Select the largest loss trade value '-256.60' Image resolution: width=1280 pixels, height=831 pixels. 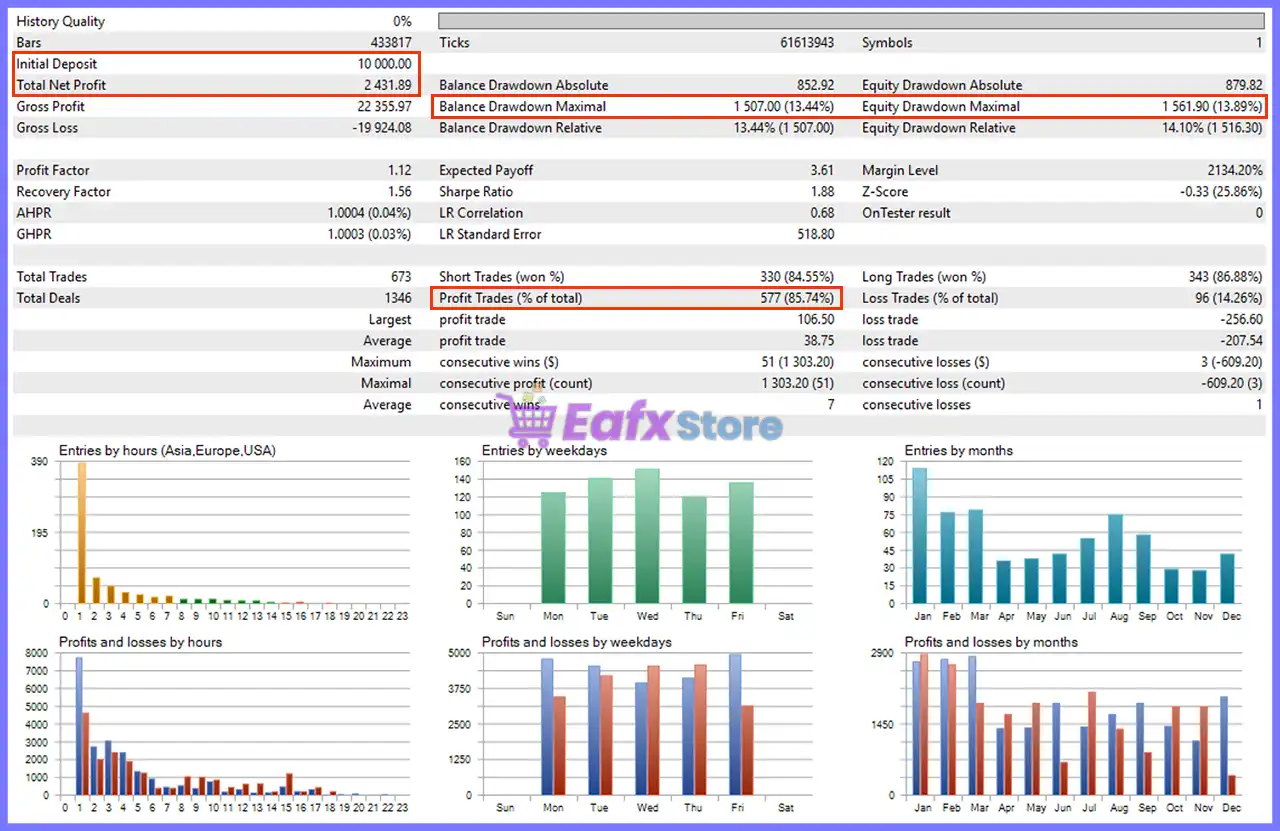click(1241, 320)
